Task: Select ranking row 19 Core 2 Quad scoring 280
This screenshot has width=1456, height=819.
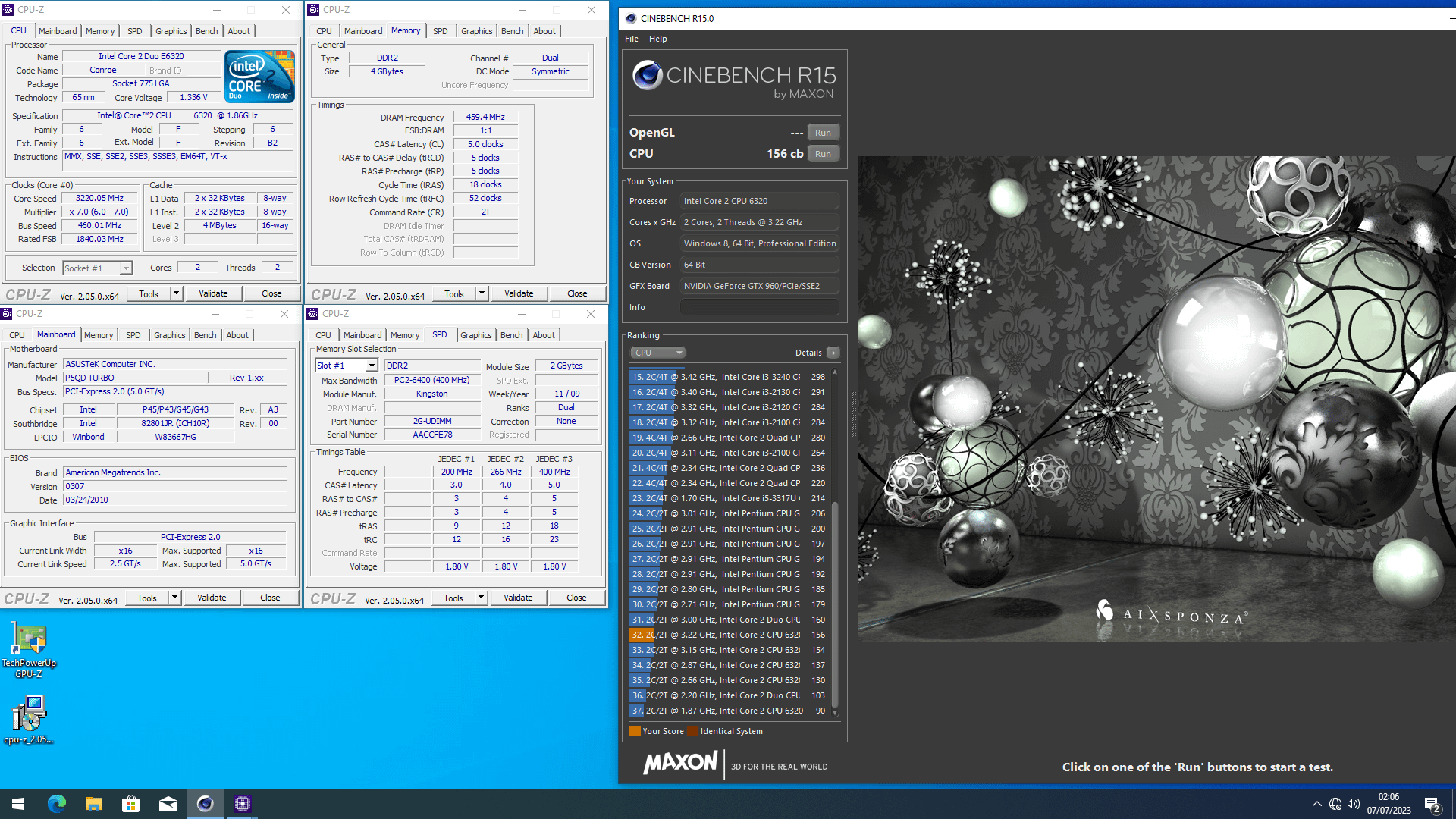Action: click(728, 438)
